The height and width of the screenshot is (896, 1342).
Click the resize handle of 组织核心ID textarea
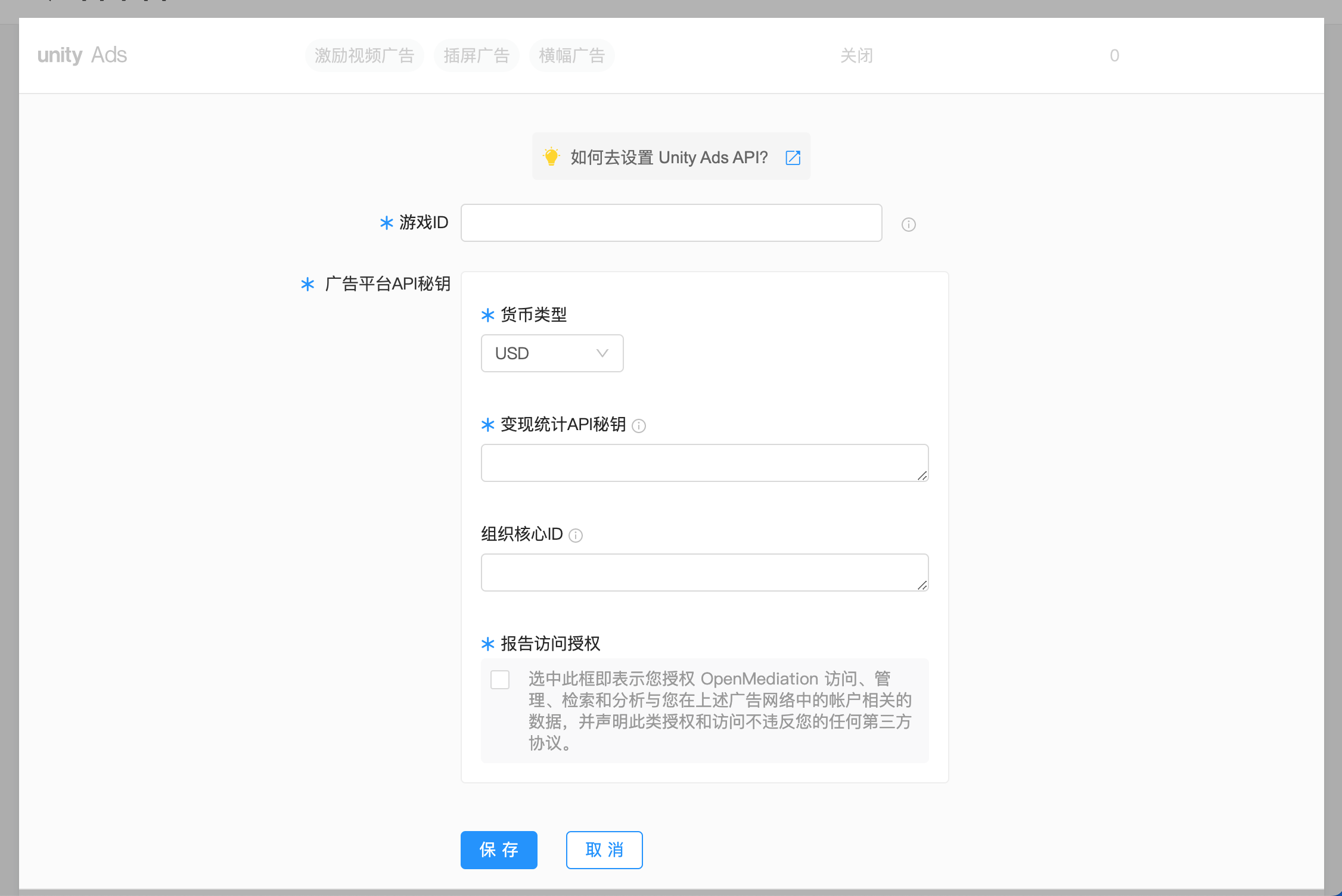coord(922,584)
